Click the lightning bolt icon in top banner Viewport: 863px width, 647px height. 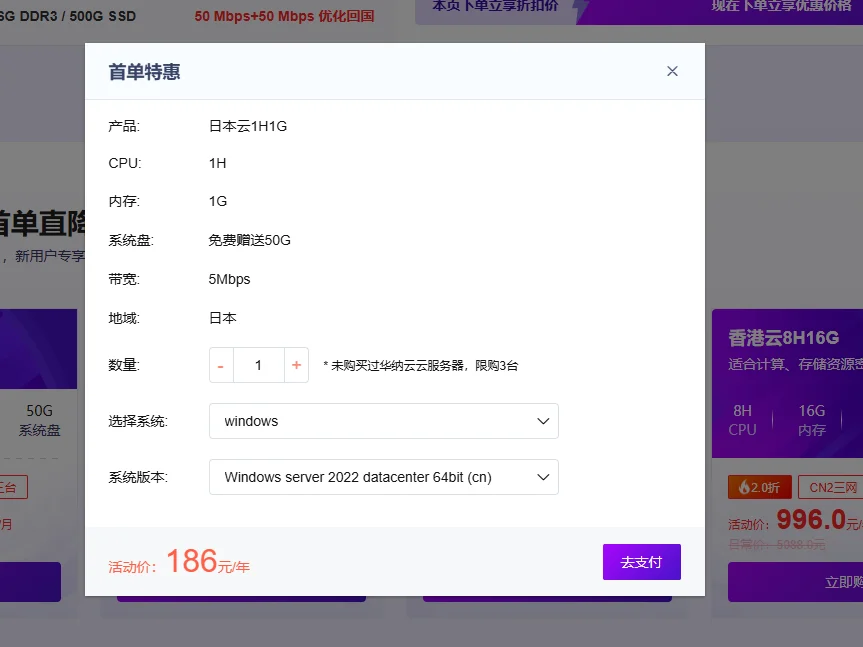[x=581, y=8]
